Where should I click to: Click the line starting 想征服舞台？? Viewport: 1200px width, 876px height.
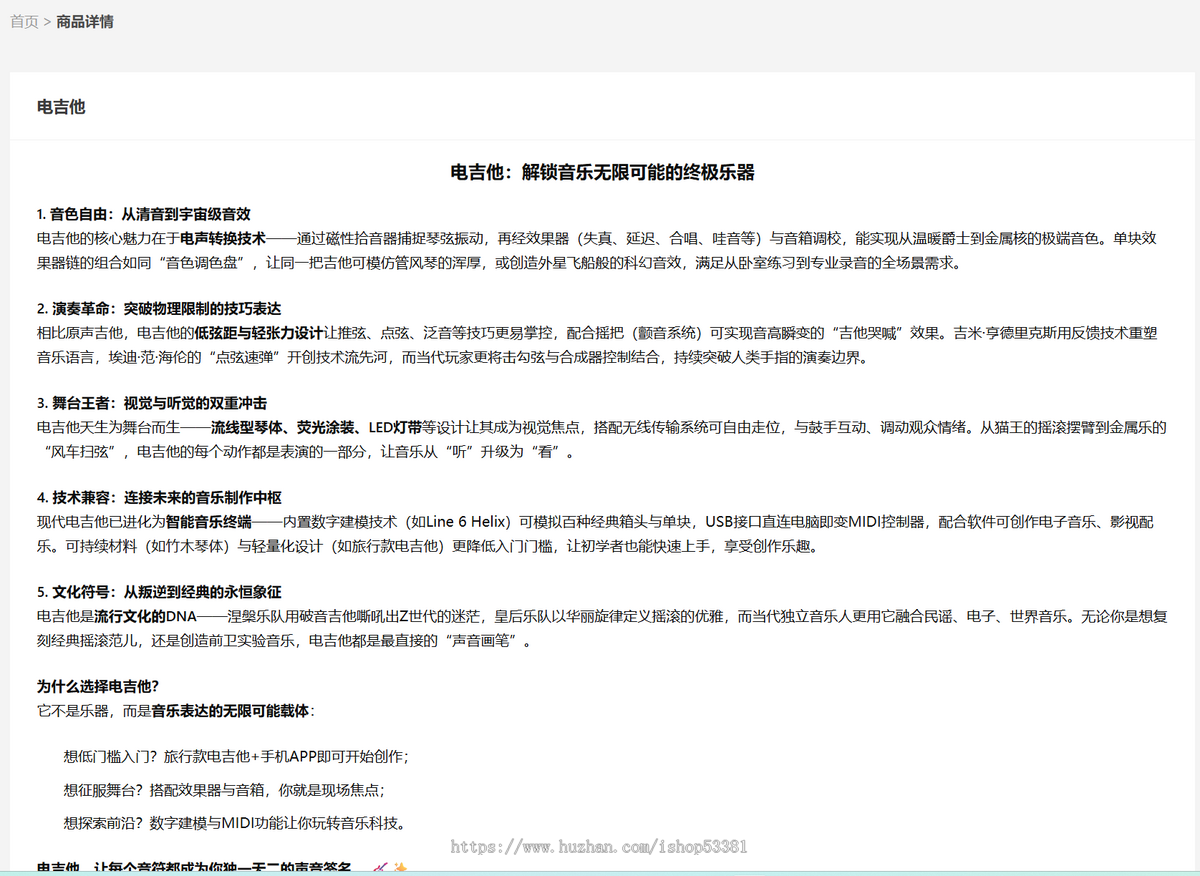coord(224,790)
